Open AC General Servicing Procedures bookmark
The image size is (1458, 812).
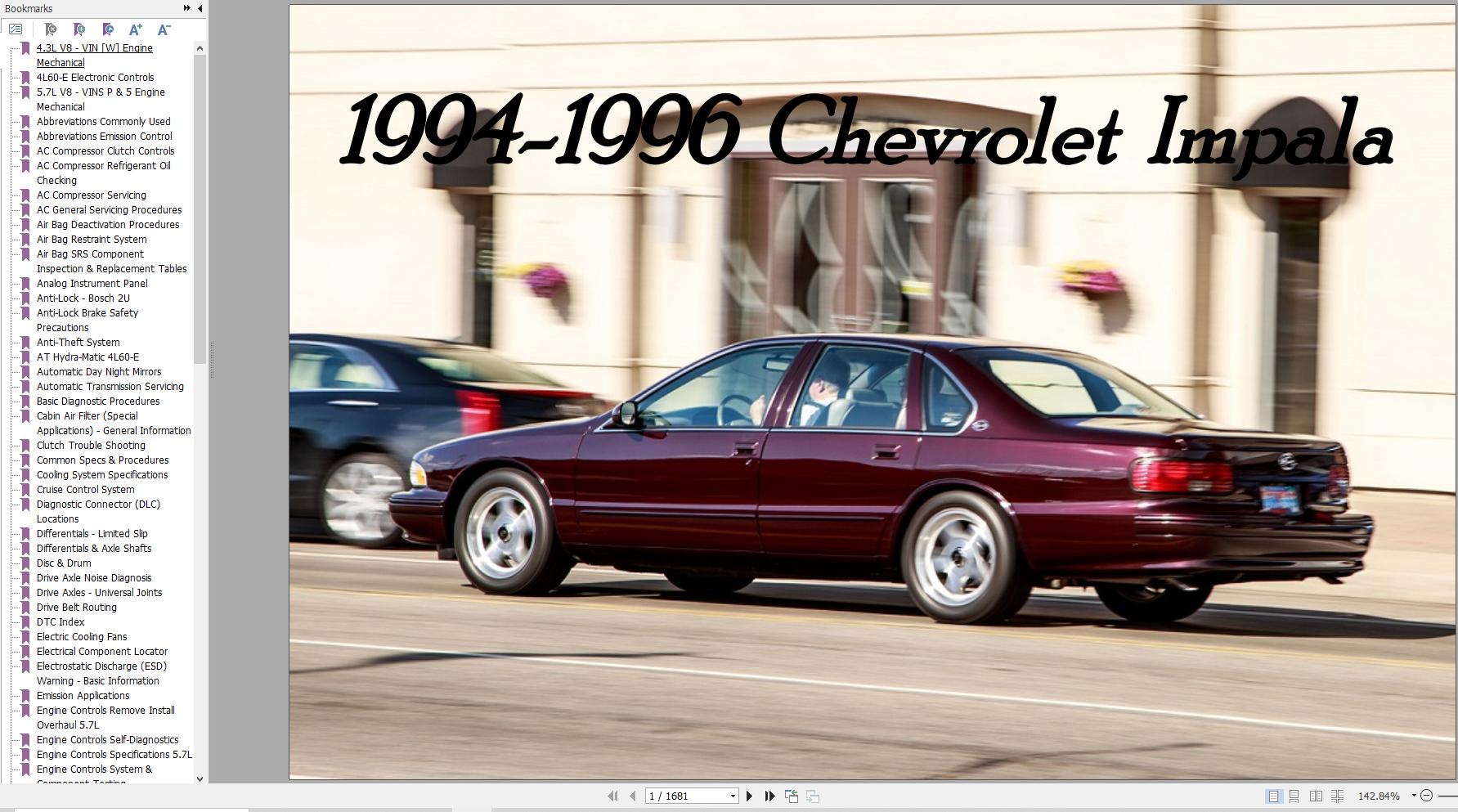[109, 209]
